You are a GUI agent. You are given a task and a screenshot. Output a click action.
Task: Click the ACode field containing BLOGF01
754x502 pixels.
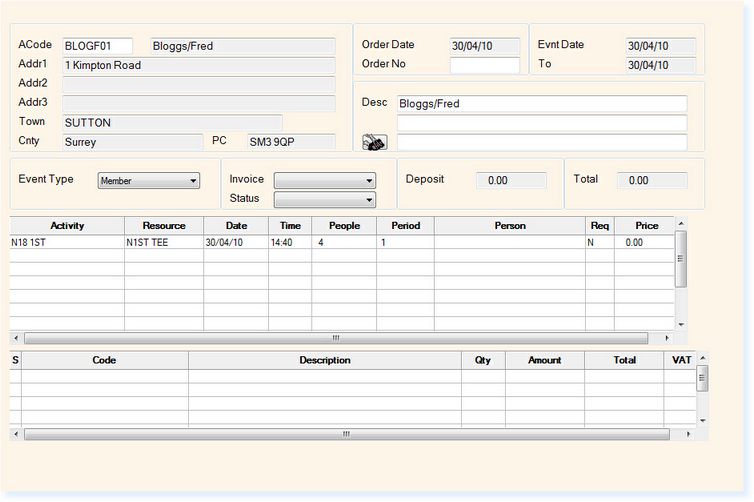coord(97,46)
